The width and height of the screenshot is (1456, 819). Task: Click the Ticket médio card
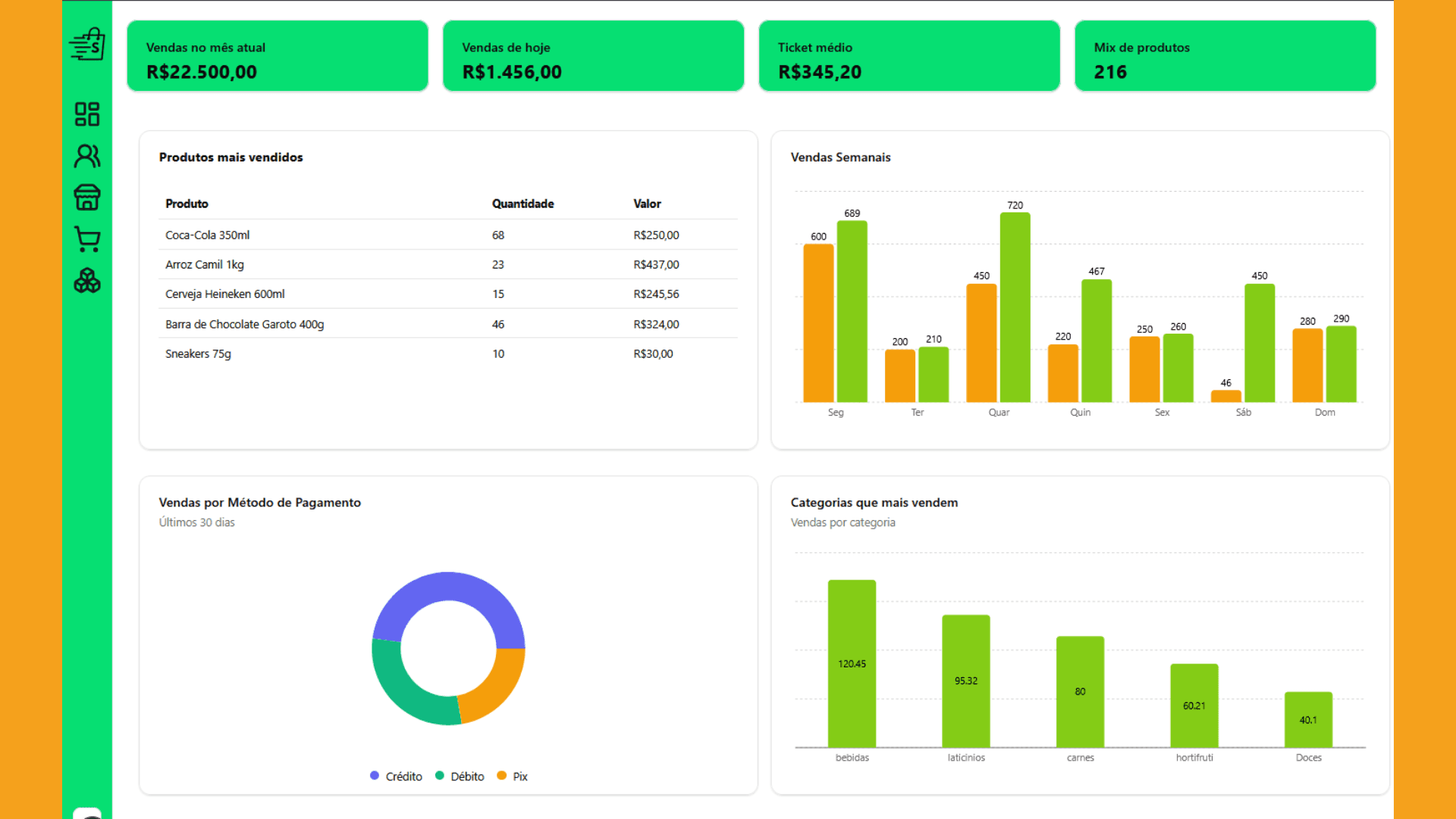[x=909, y=56]
